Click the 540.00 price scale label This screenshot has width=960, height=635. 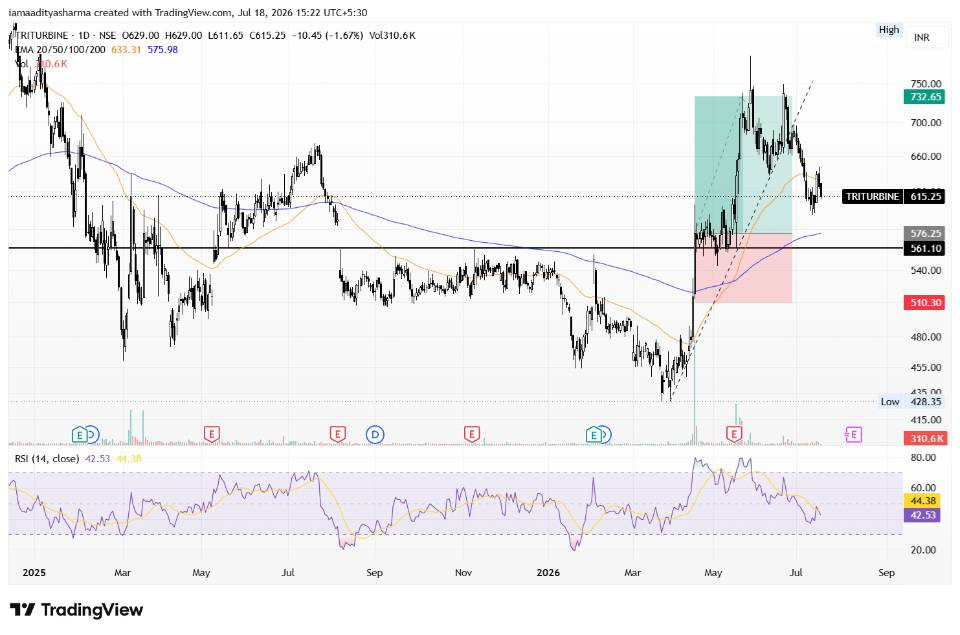pyautogui.click(x=926, y=270)
